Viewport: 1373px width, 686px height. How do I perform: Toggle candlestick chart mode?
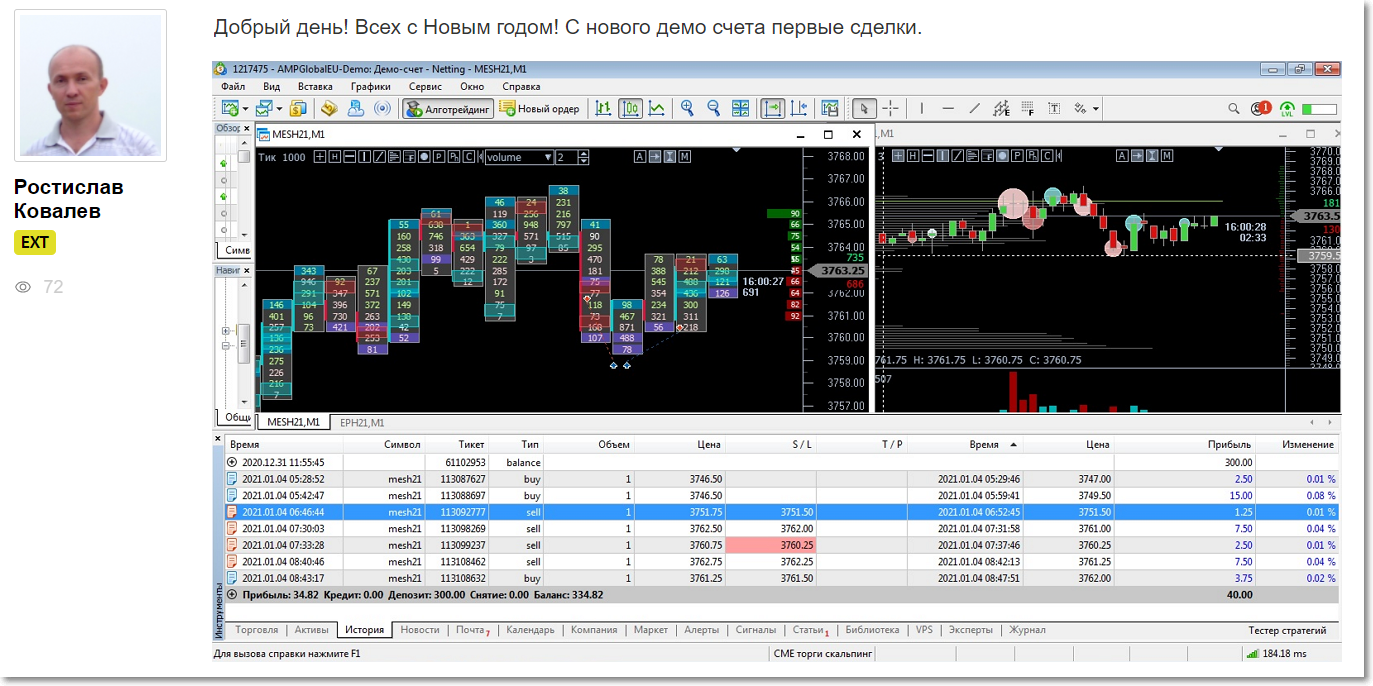click(x=630, y=108)
